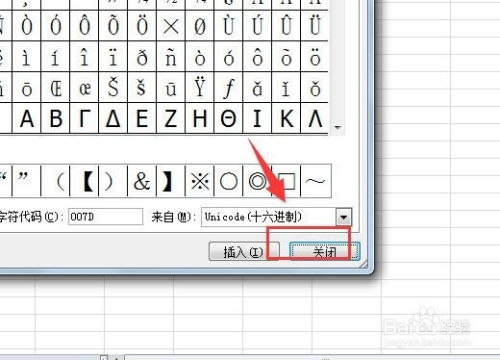Pick recently used left parenthesis (
Viewport: 500px width, 360px height.
click(55, 181)
